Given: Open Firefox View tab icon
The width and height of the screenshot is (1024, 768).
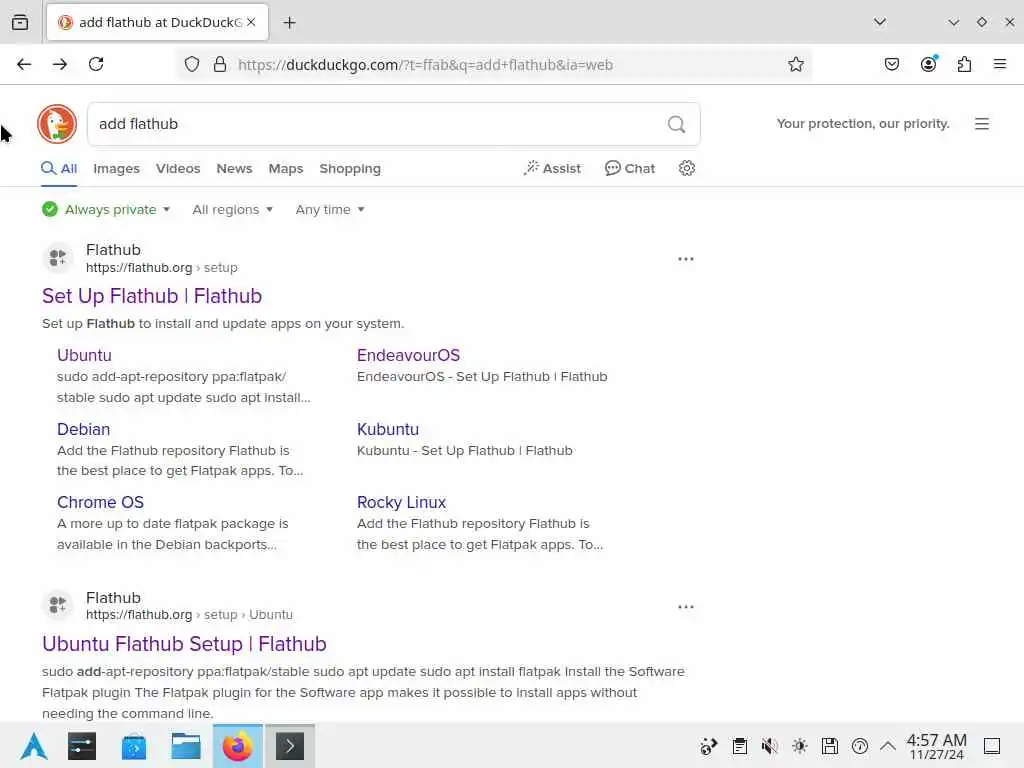Looking at the screenshot, I should pyautogui.click(x=20, y=22).
